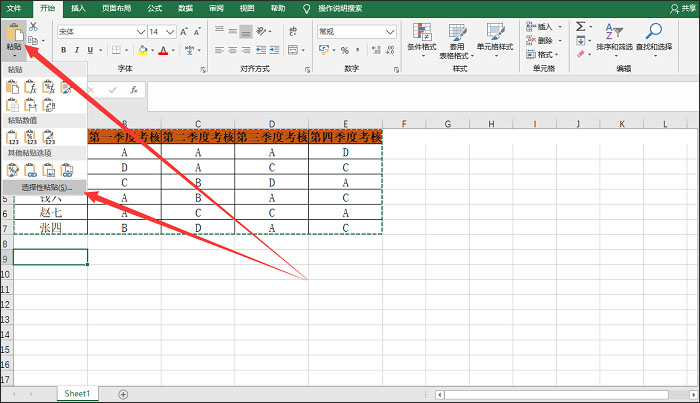The height and width of the screenshot is (403, 700).
Task: Choose Paste Values & Source Formatting
Action: (48, 137)
